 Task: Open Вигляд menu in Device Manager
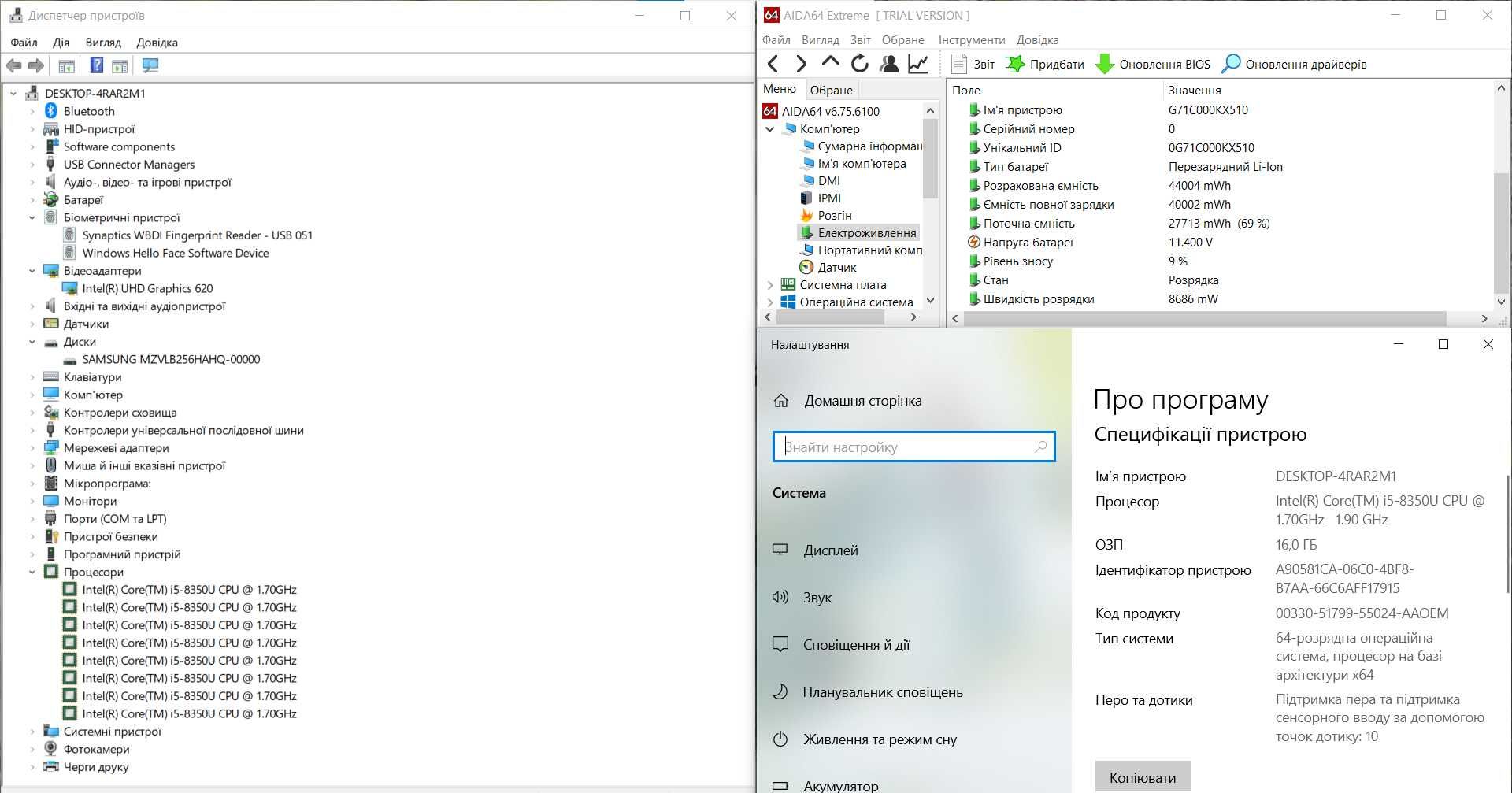point(103,43)
